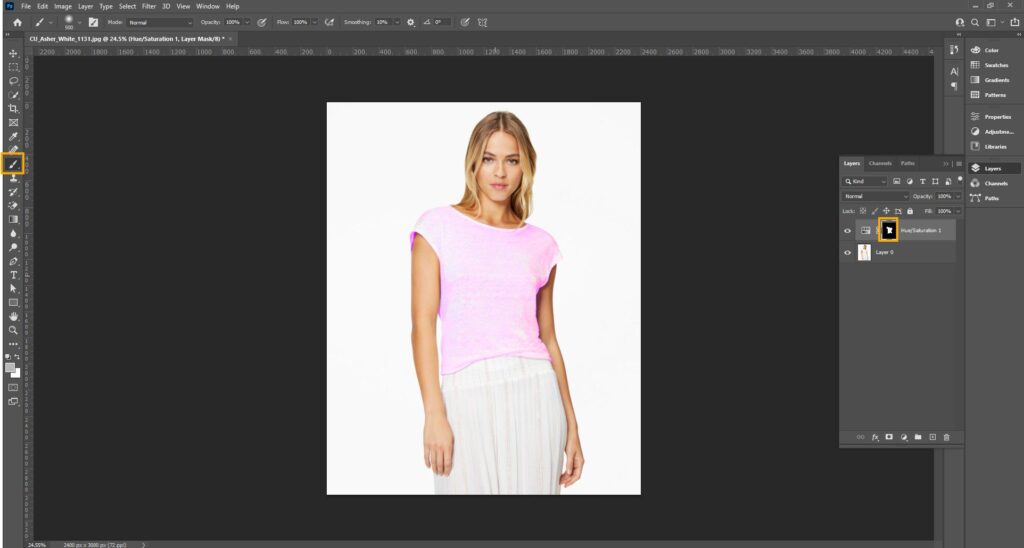1024x548 pixels.
Task: Toggle lock transparent pixels icon
Action: coord(863,211)
